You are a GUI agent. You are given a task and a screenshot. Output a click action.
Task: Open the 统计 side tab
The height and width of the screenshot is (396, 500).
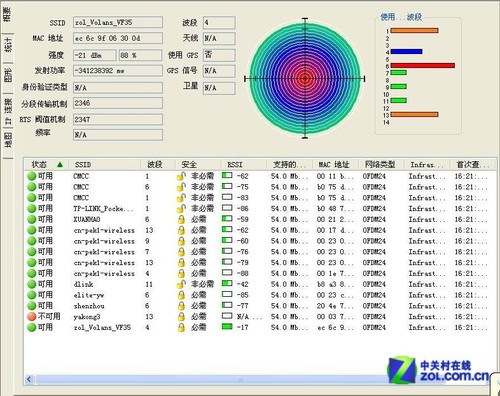coord(8,45)
